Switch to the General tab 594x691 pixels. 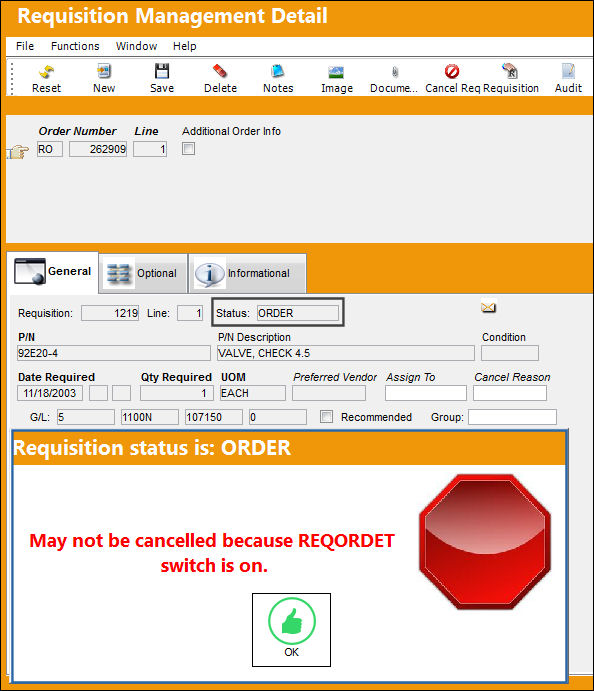click(x=53, y=271)
